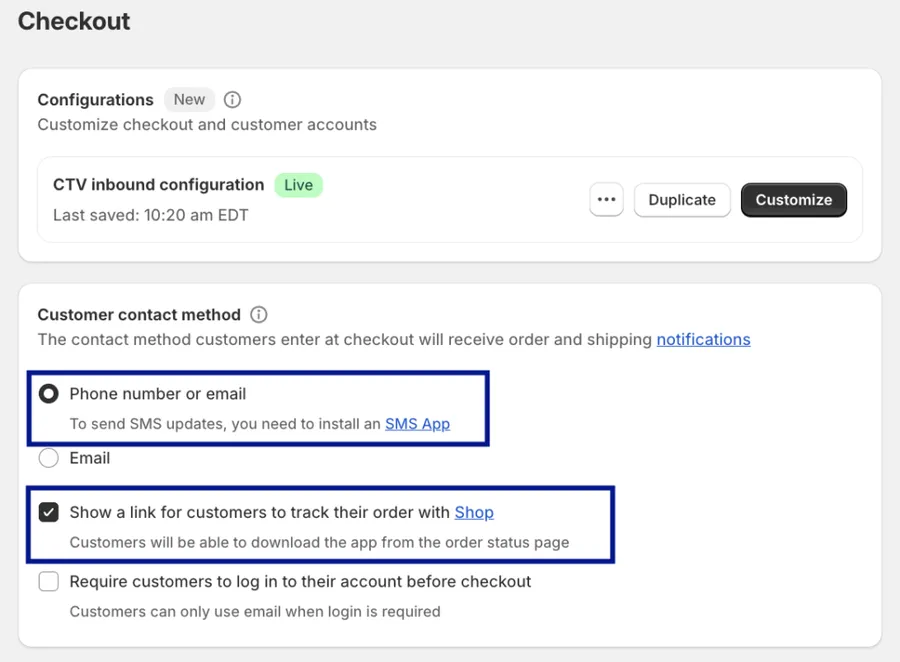Click the Duplicate button
The image size is (900, 662).
click(x=681, y=200)
